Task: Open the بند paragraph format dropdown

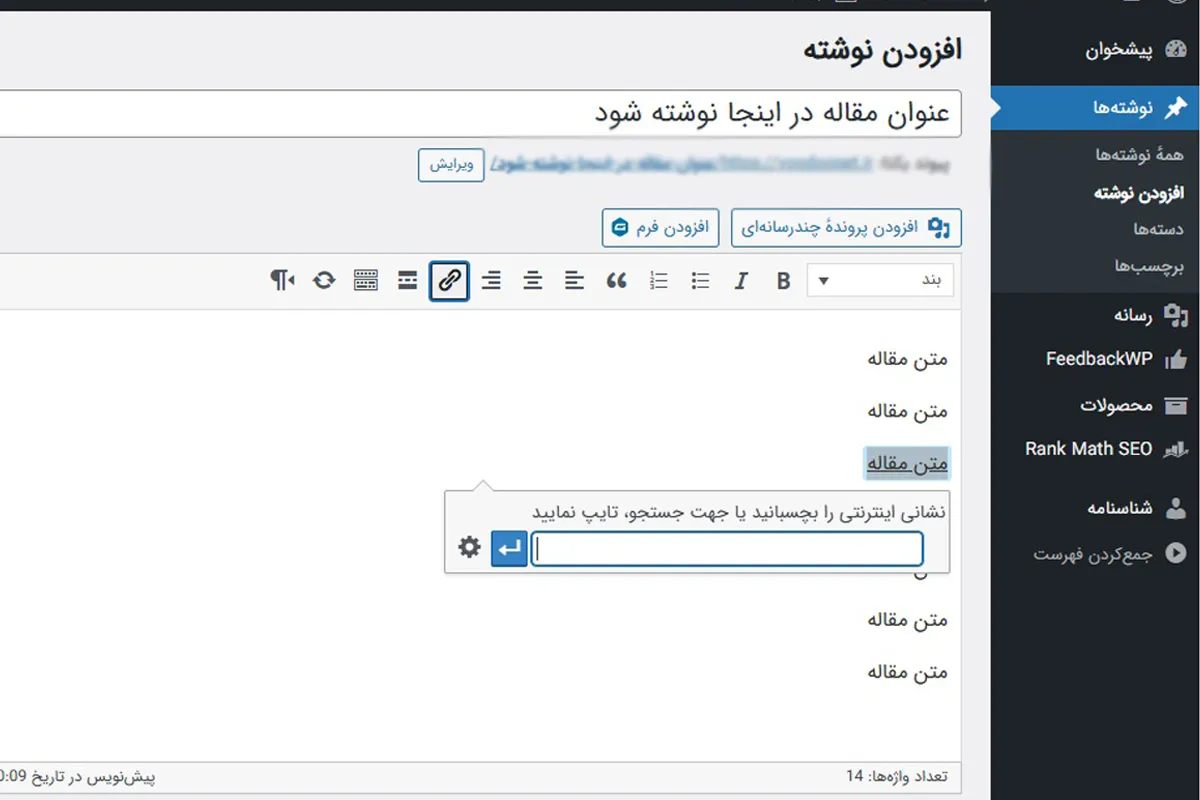Action: [880, 281]
